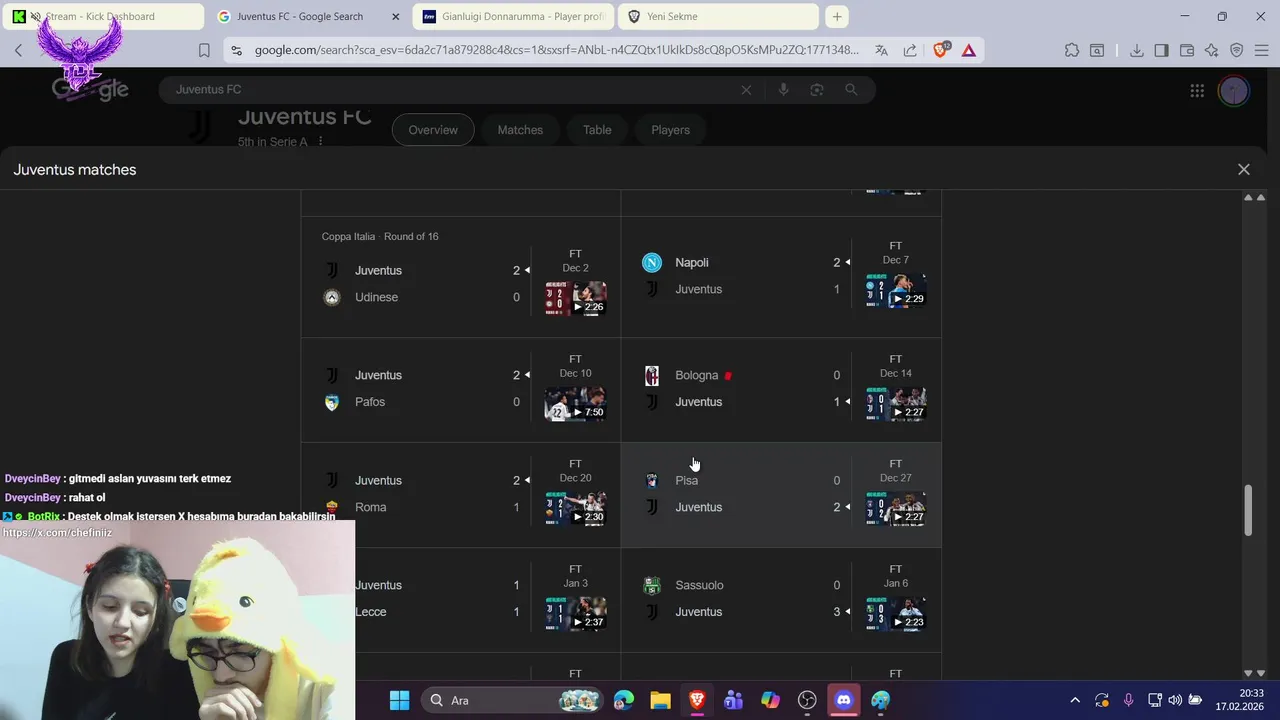Toggle the browser sidebar panel icon
Viewport: 1280px width, 720px height.
pyautogui.click(x=1161, y=50)
